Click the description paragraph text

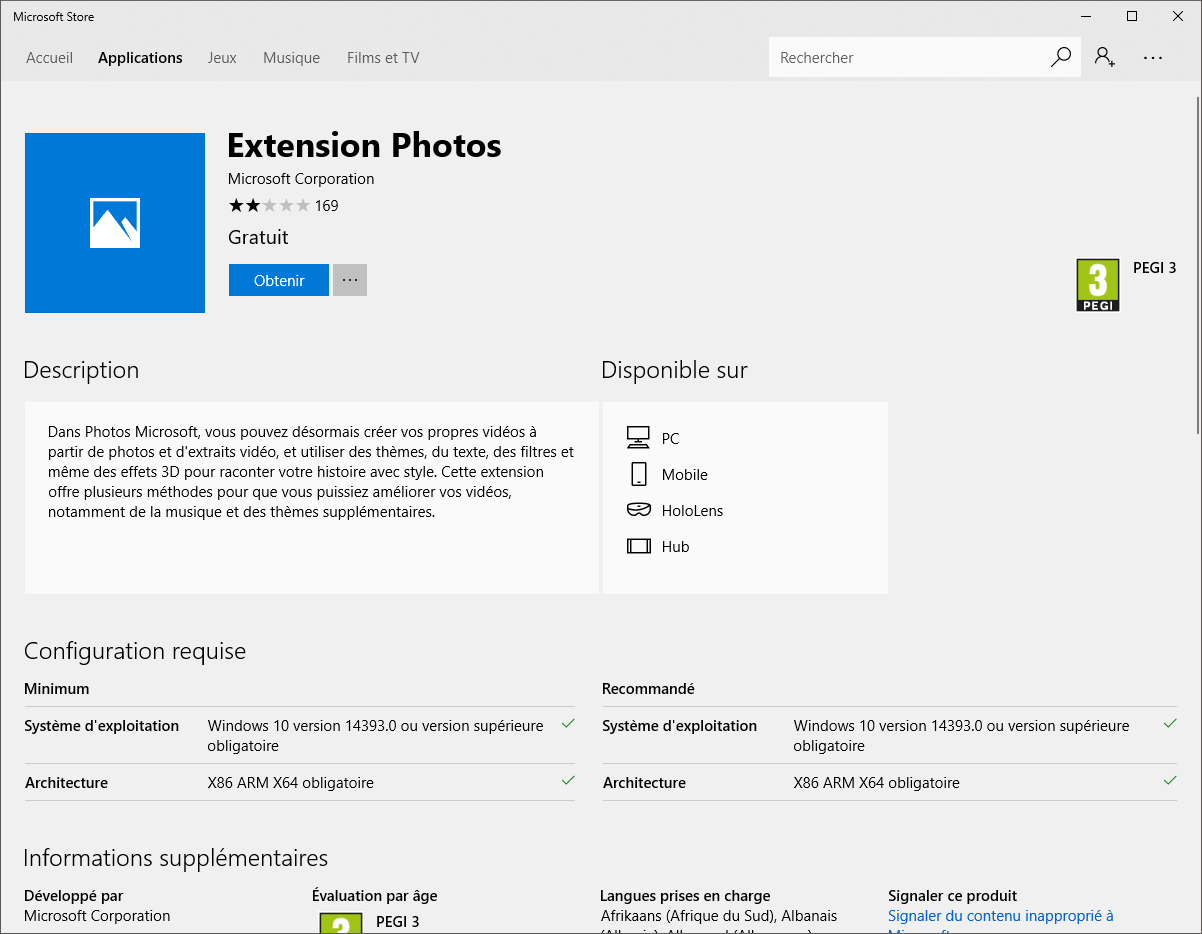[x=311, y=472]
